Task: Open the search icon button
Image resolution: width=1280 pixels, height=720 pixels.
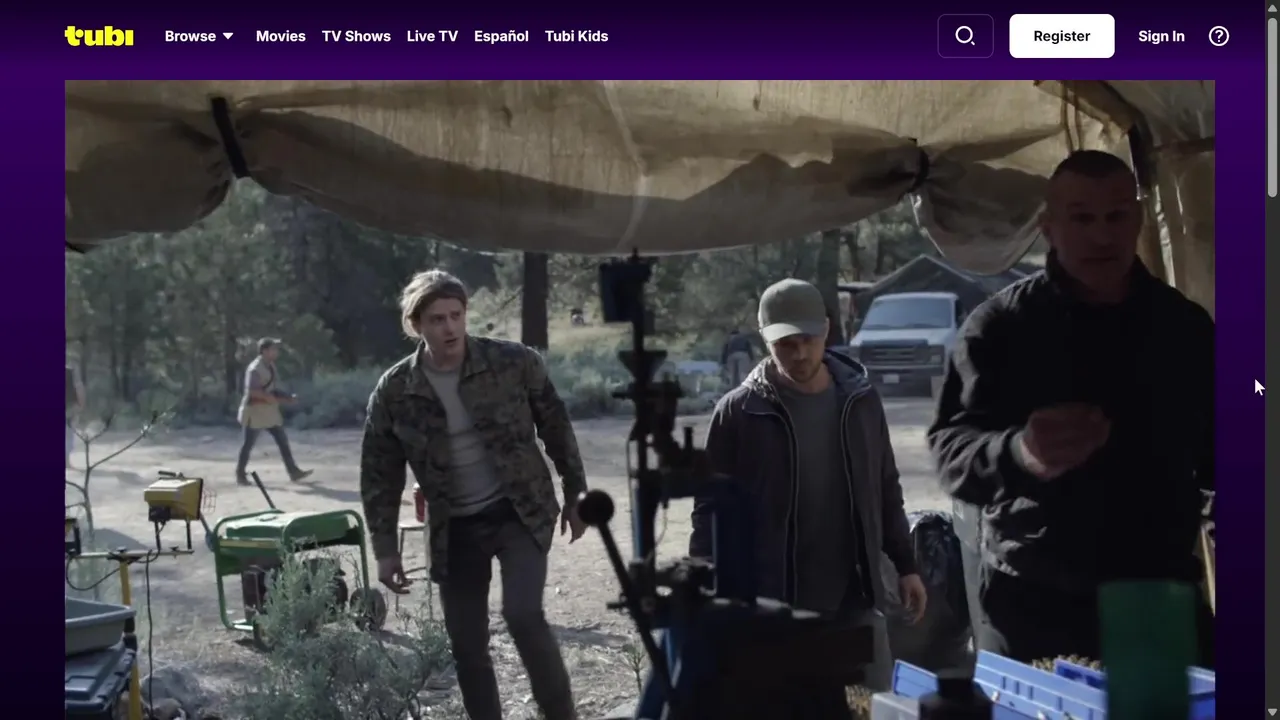Action: click(x=965, y=36)
